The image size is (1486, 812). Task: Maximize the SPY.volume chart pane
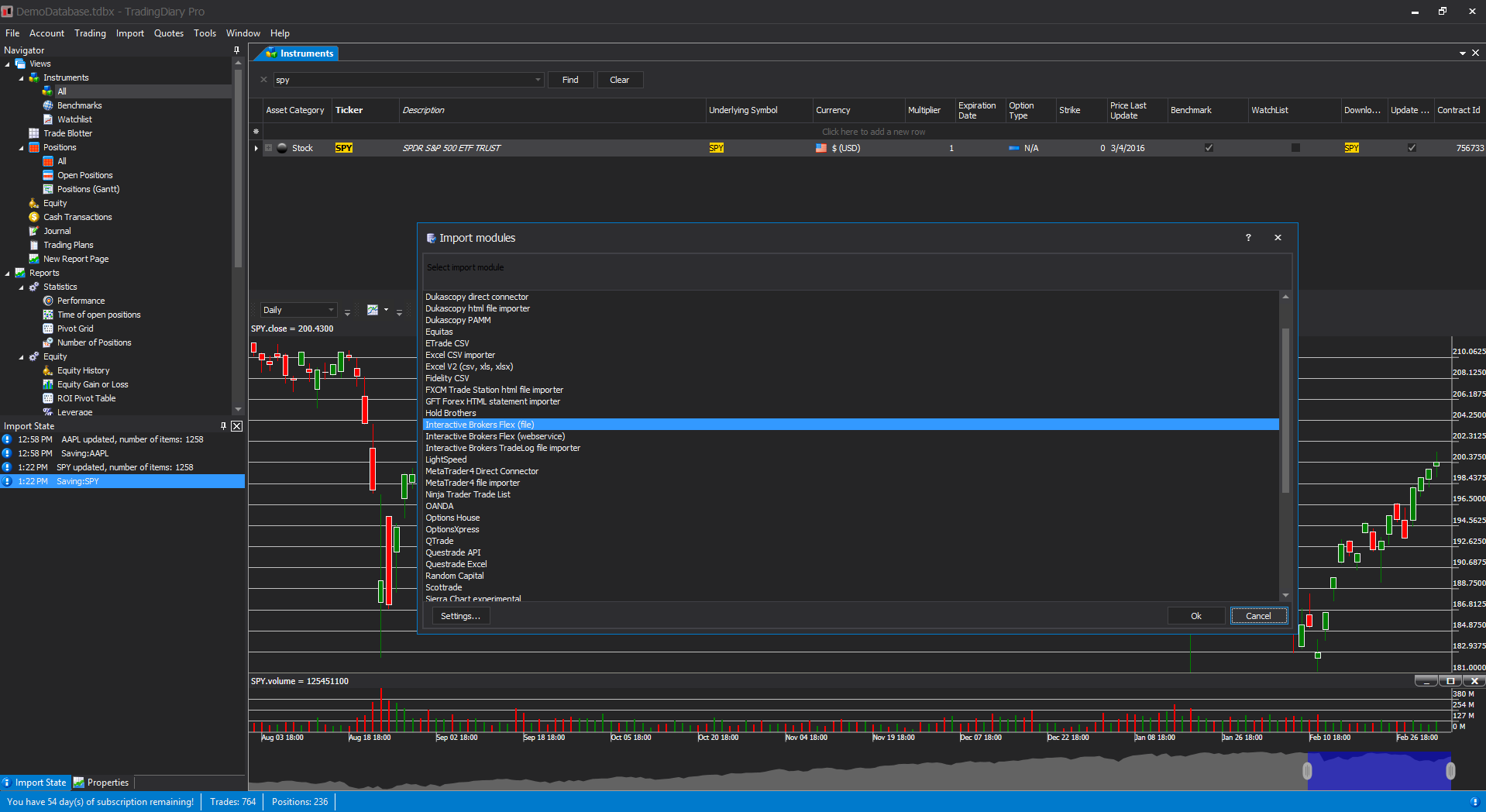pos(1450,681)
